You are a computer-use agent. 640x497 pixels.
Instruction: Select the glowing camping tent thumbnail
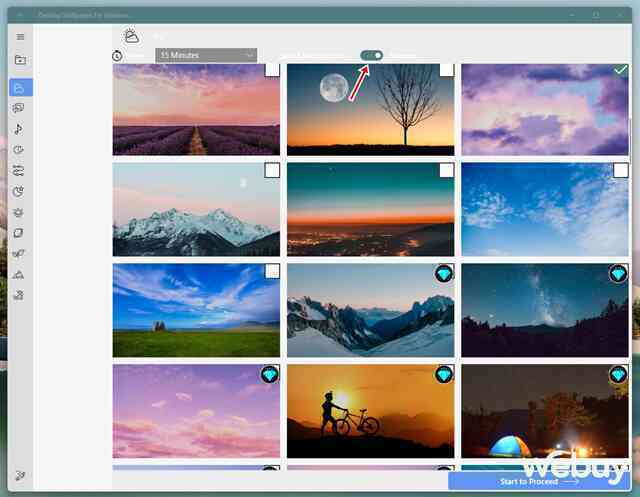pyautogui.click(x=545, y=411)
